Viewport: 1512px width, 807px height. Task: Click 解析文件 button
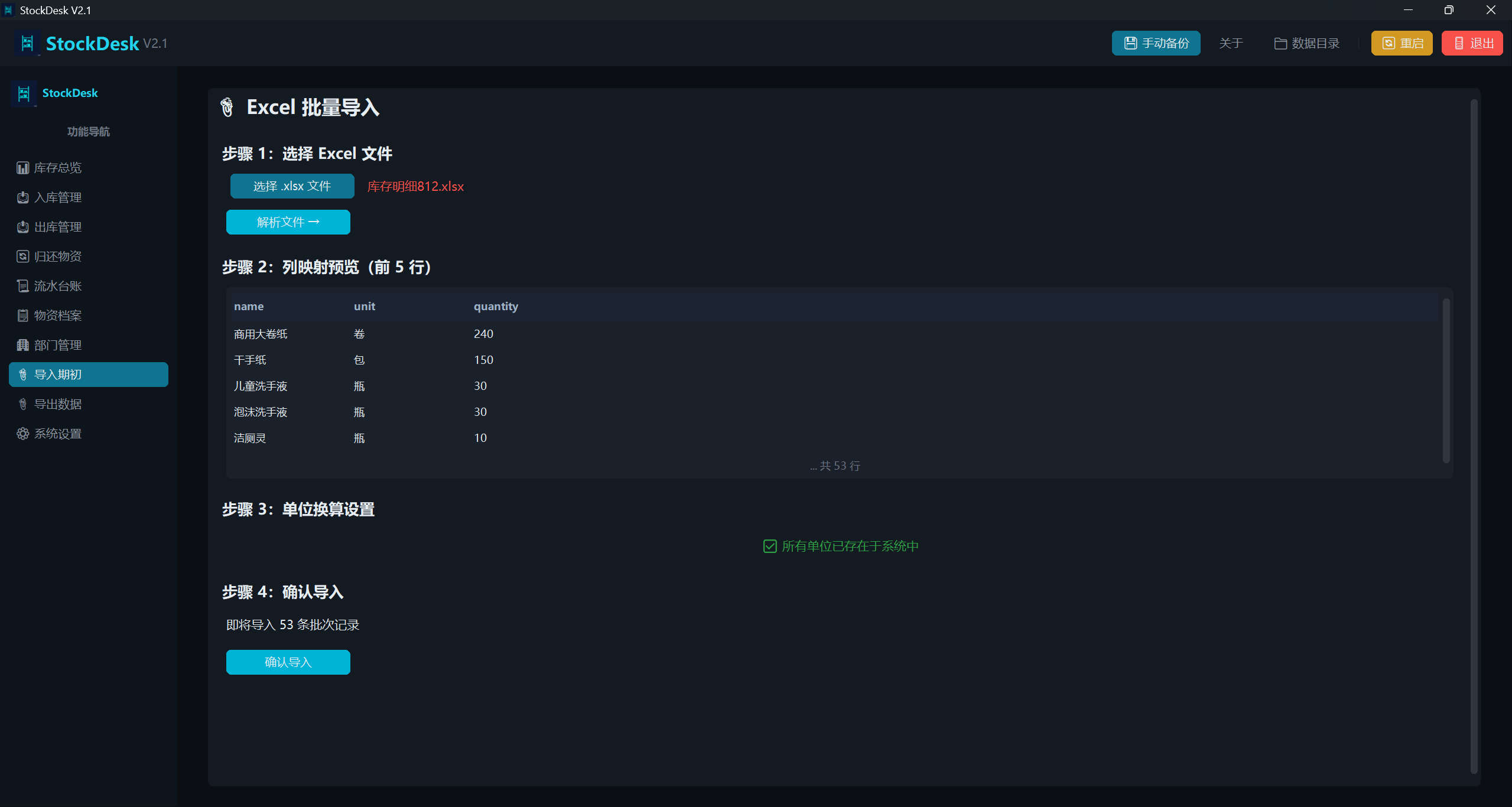pos(288,222)
